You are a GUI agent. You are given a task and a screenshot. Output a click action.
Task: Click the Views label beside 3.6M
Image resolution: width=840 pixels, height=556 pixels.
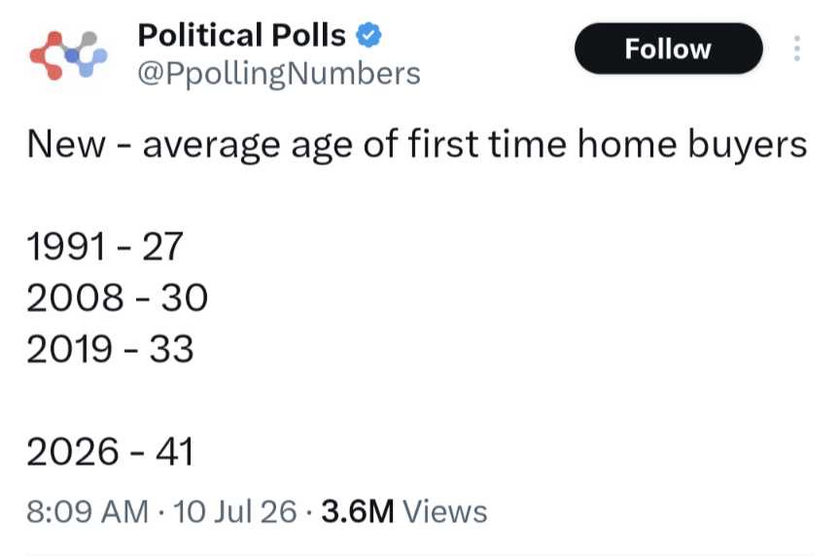pyautogui.click(x=445, y=511)
